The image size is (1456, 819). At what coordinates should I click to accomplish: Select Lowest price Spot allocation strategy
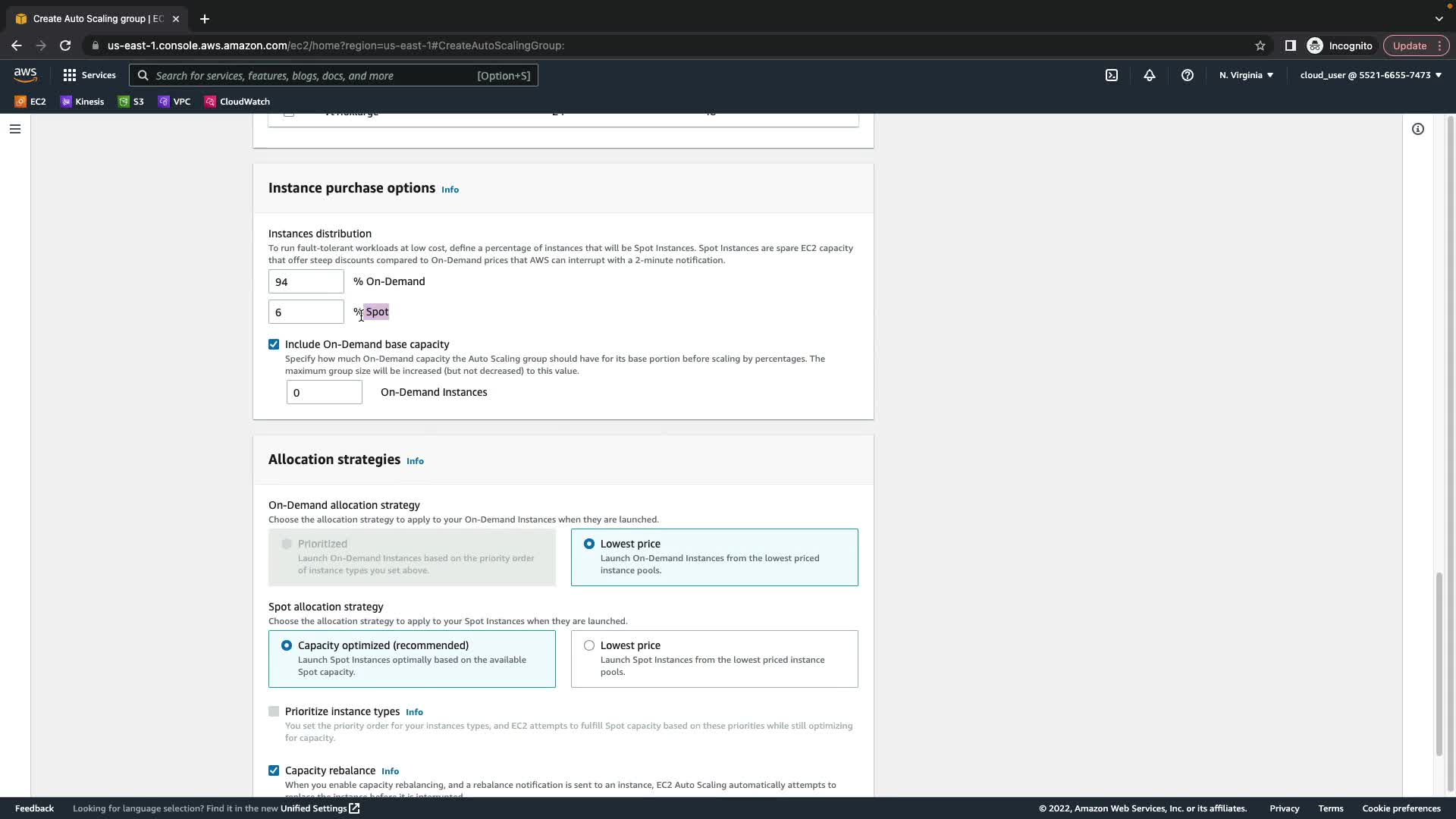[x=589, y=645]
